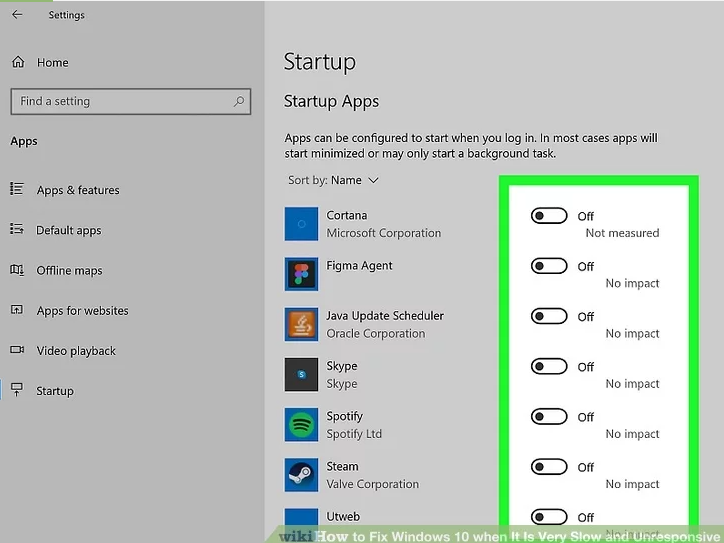724x543 pixels.
Task: Click the Cortana app icon
Action: point(301,224)
